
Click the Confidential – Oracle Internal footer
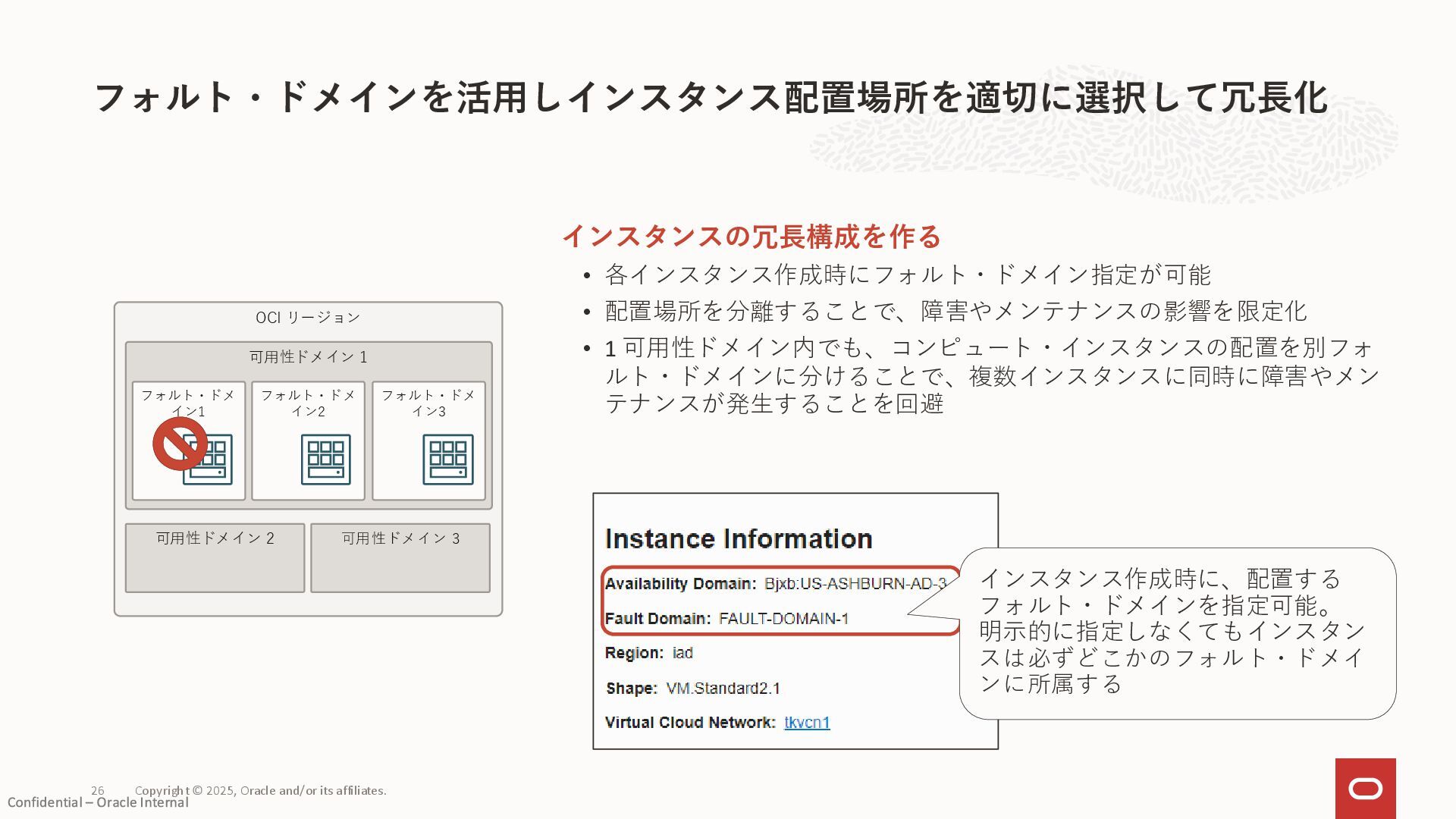pos(98,803)
